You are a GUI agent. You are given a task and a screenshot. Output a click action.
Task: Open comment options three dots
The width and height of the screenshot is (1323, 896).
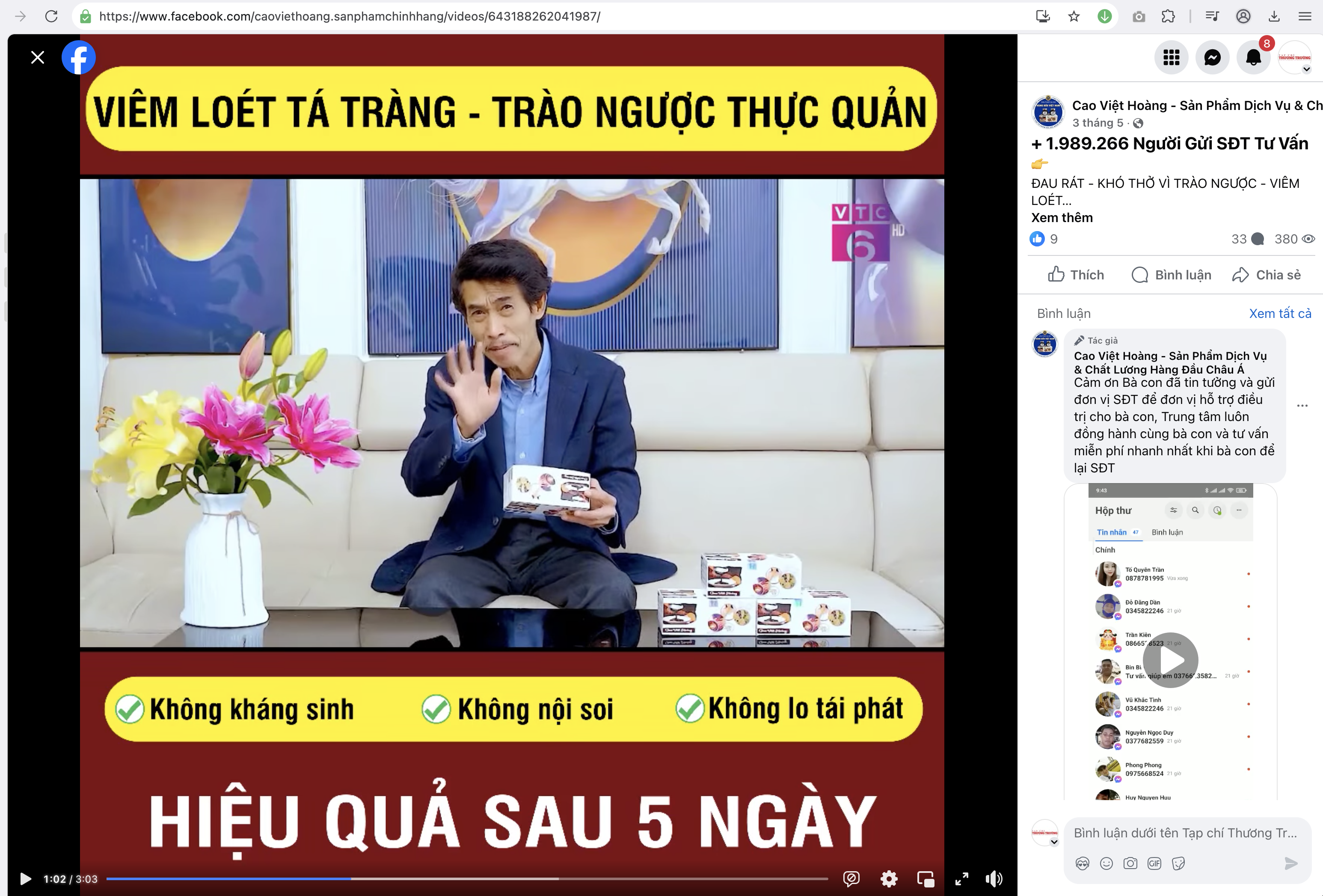1302,406
